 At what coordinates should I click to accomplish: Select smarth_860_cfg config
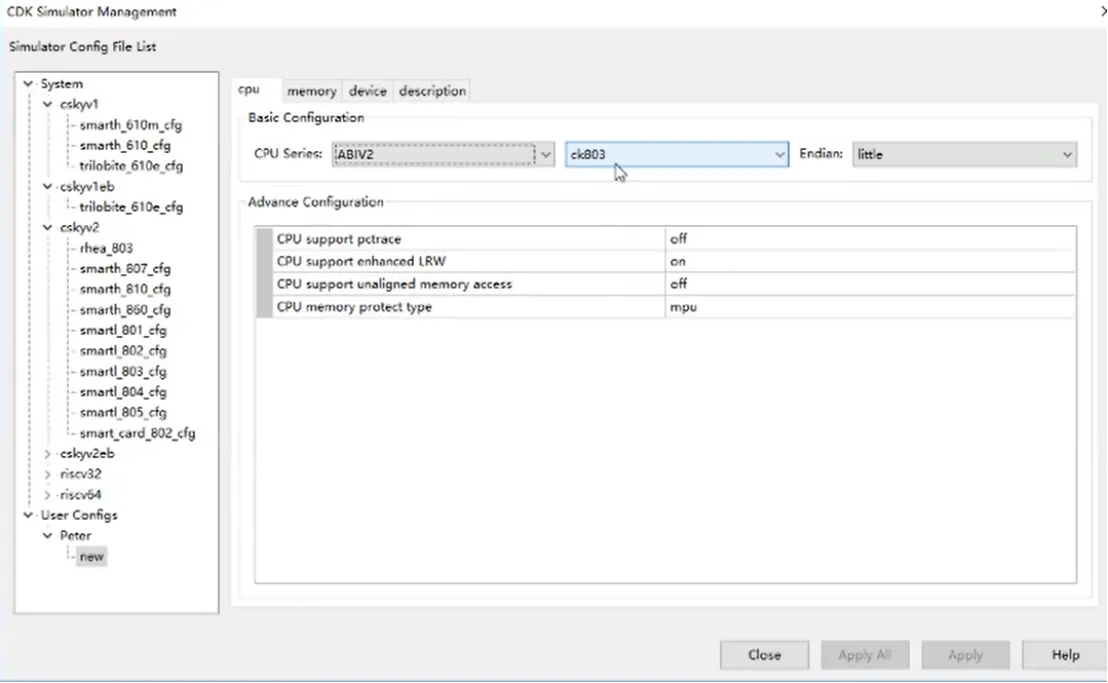click(125, 310)
